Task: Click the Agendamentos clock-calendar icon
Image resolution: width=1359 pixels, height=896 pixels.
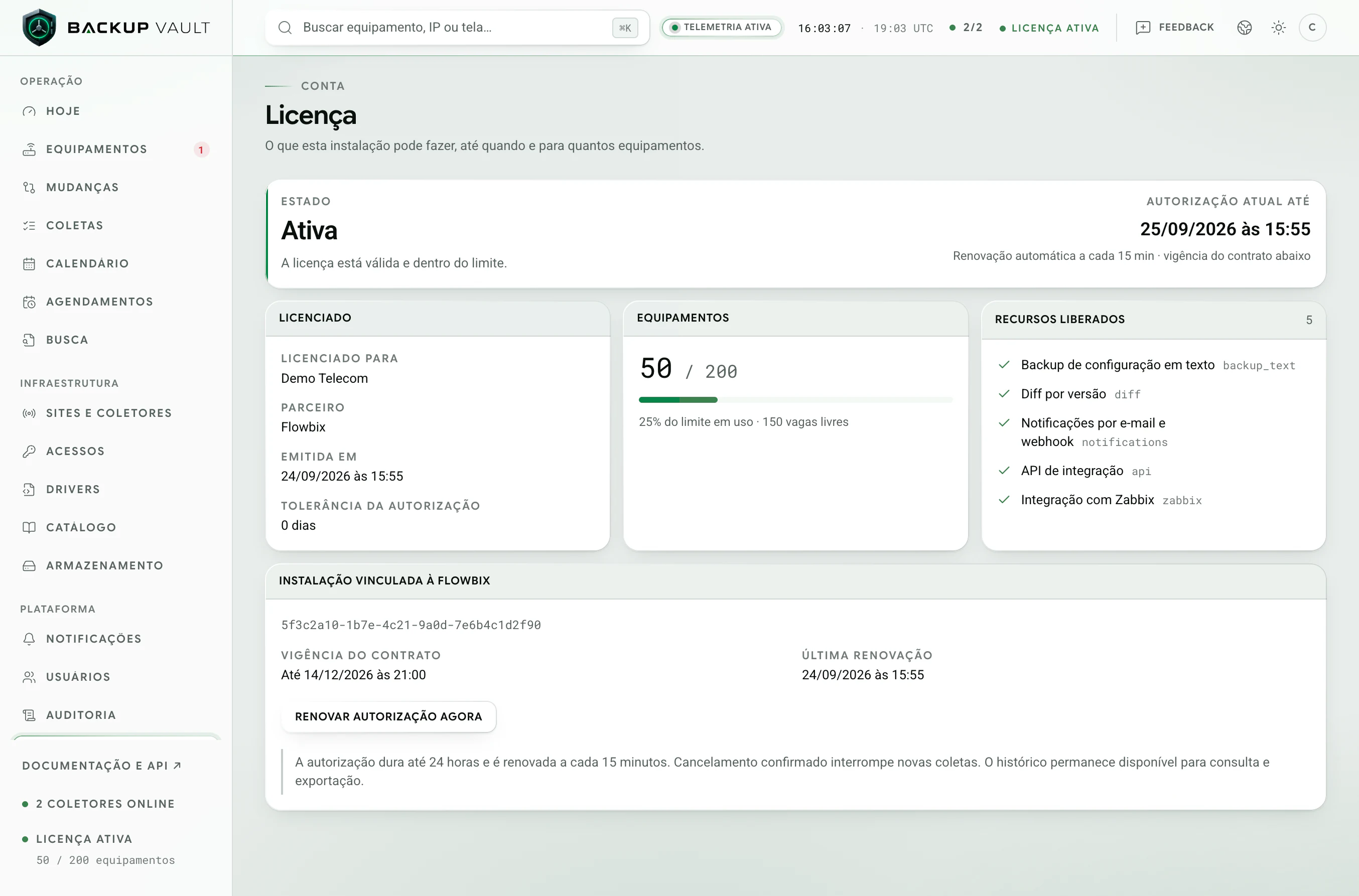Action: pos(29,302)
